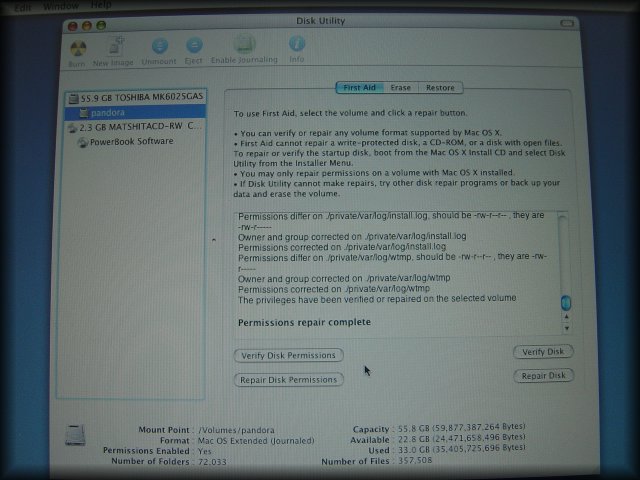Screen dimensions: 640x480
Task: Click 'The privileges have been verified or repaired' line
Action: coord(377,299)
